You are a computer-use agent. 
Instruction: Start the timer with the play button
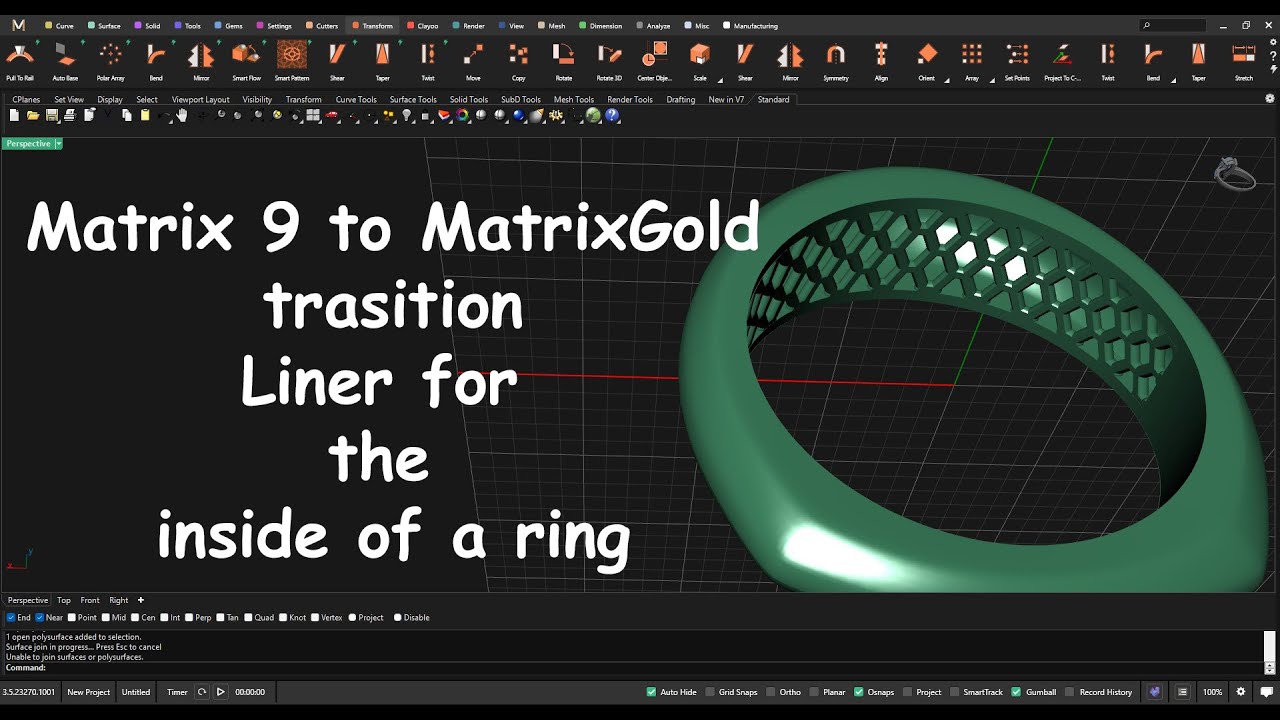click(221, 692)
